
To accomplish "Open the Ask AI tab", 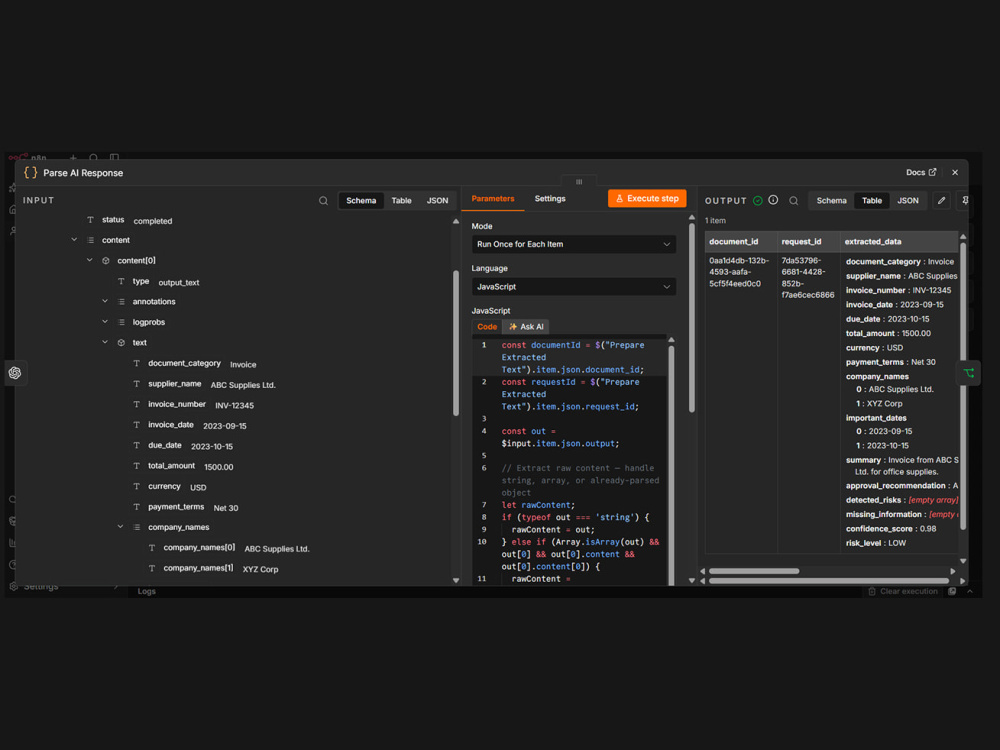I will pos(526,327).
